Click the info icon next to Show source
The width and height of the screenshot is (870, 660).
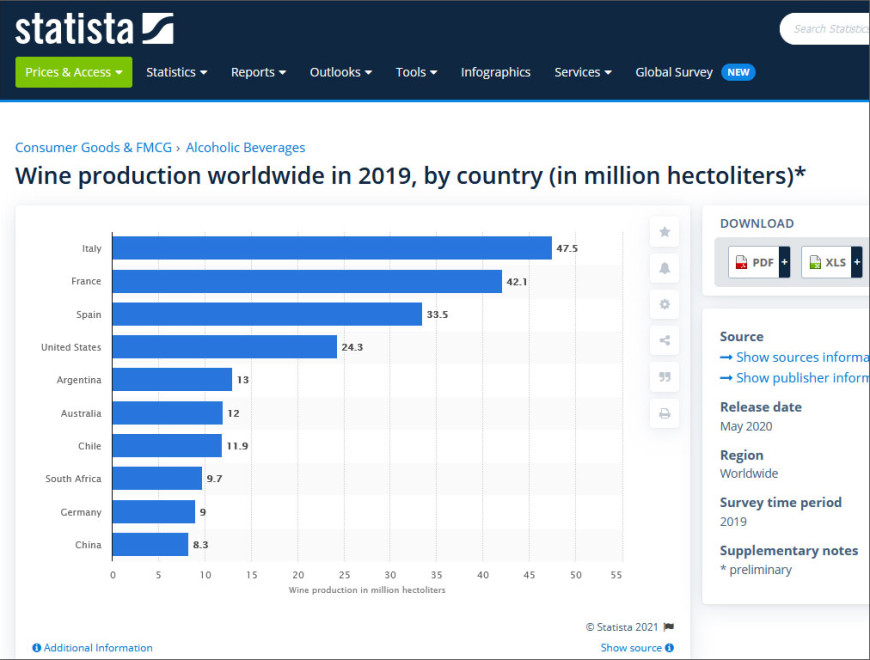click(669, 648)
